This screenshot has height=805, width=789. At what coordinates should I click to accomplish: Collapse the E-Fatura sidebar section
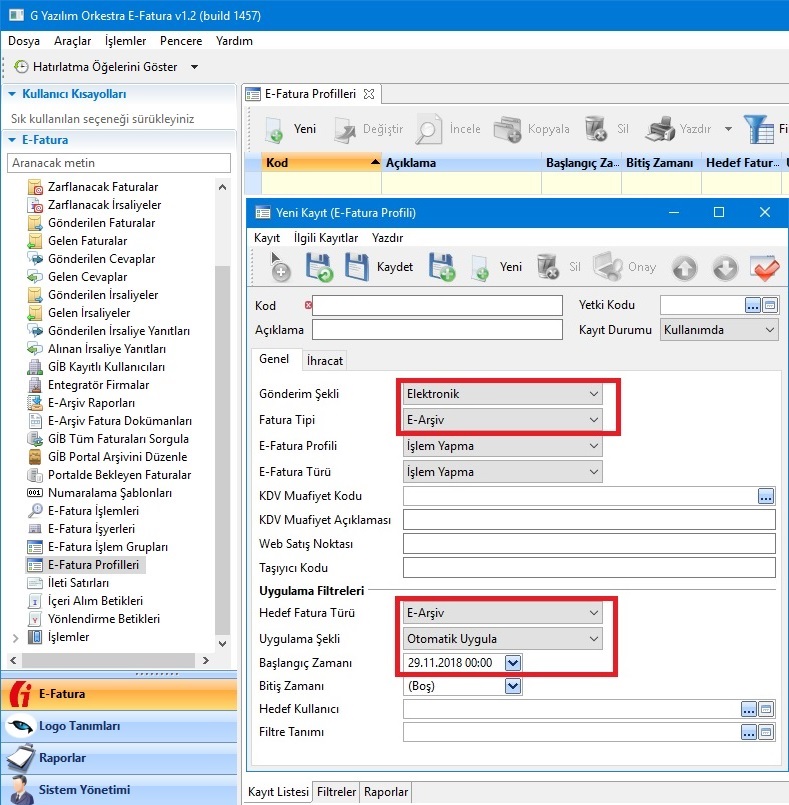[x=12, y=140]
